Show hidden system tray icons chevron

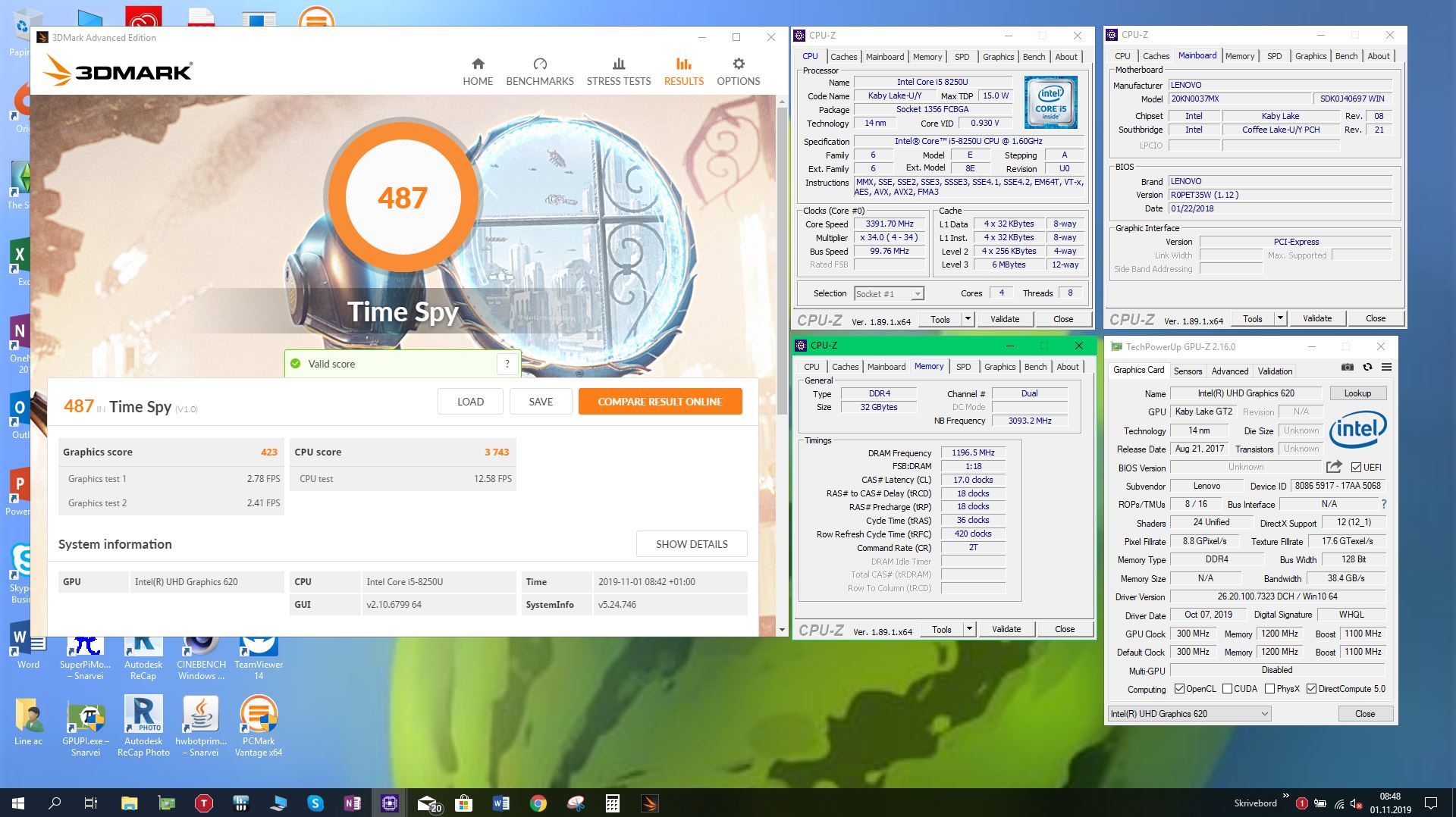[x=1285, y=797]
